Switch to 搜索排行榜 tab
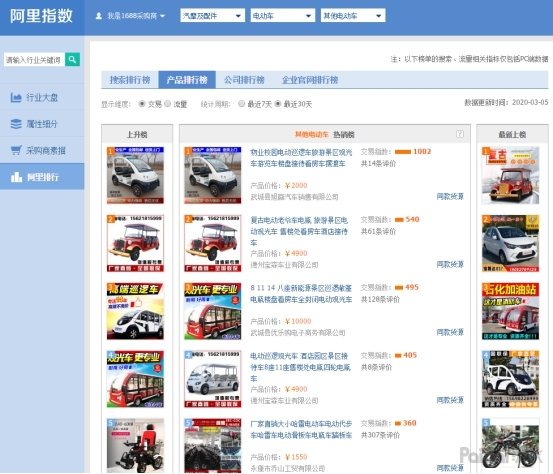Screen dimensions: 553x474 (130, 80)
